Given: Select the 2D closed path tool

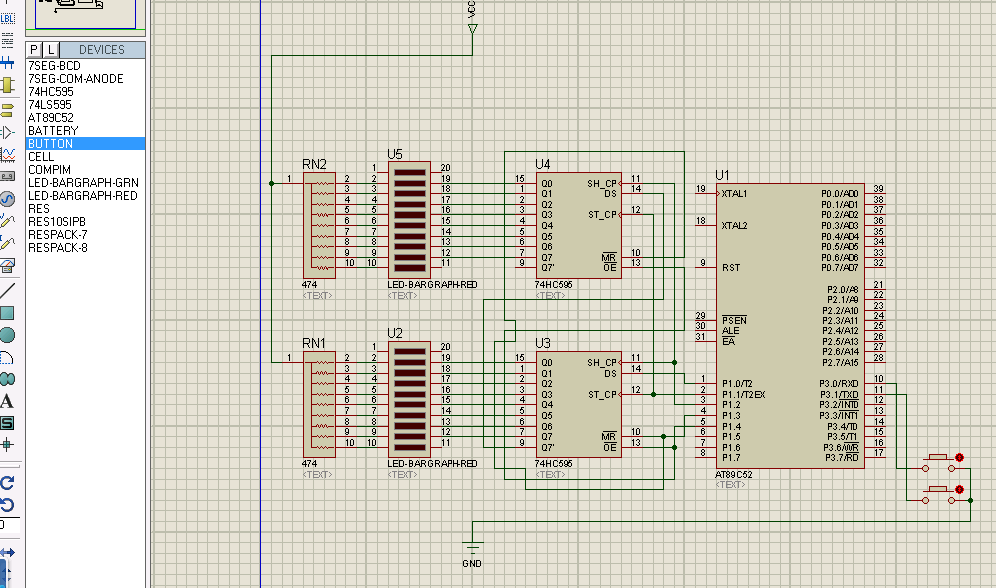Looking at the screenshot, I should tap(7, 379).
